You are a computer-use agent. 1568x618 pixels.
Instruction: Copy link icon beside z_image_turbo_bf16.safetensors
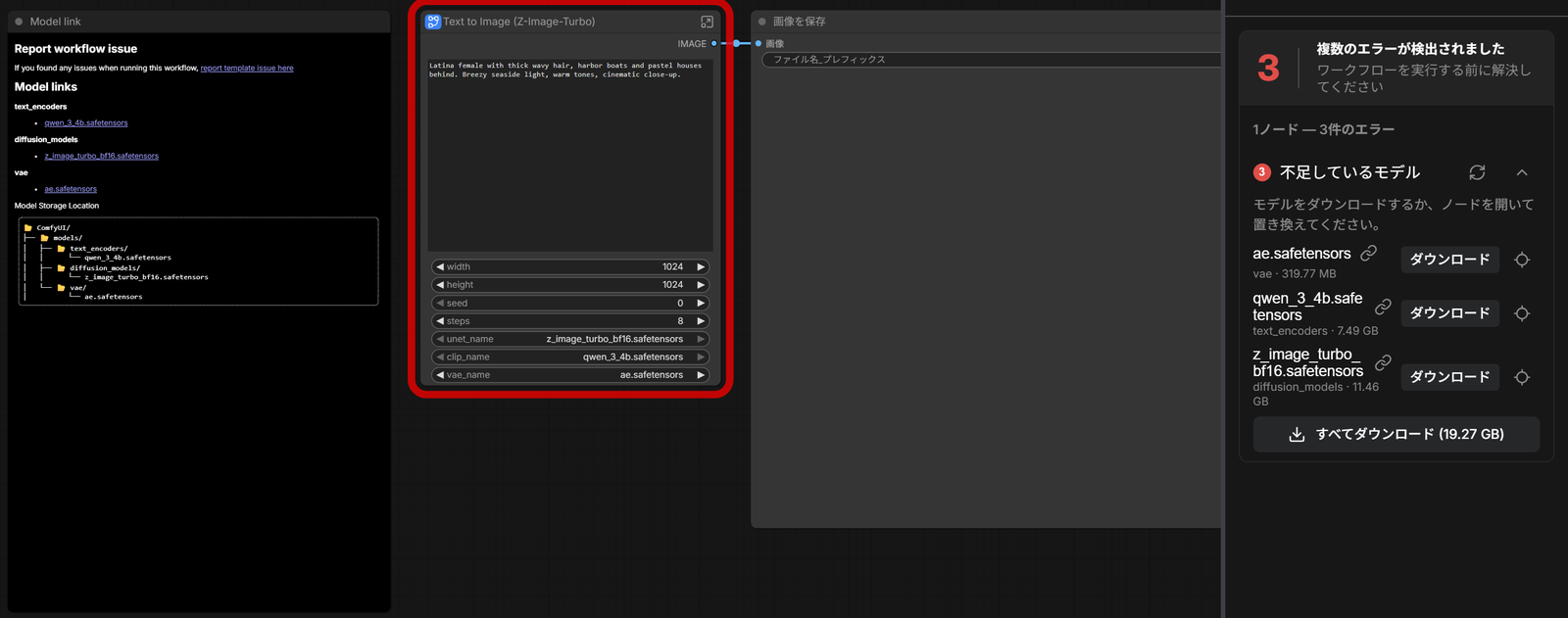tap(1383, 362)
